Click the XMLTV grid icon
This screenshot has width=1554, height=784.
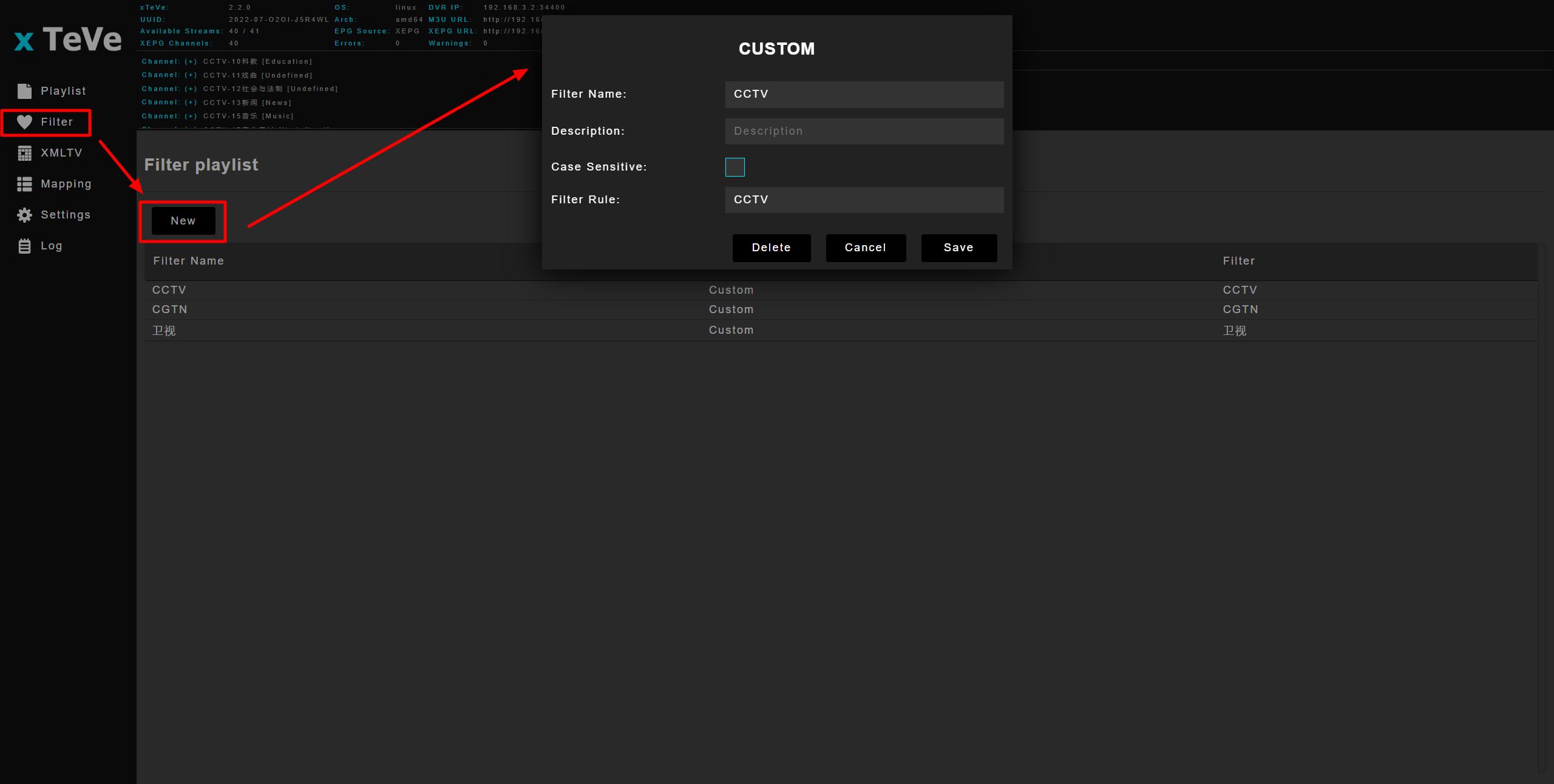24,153
